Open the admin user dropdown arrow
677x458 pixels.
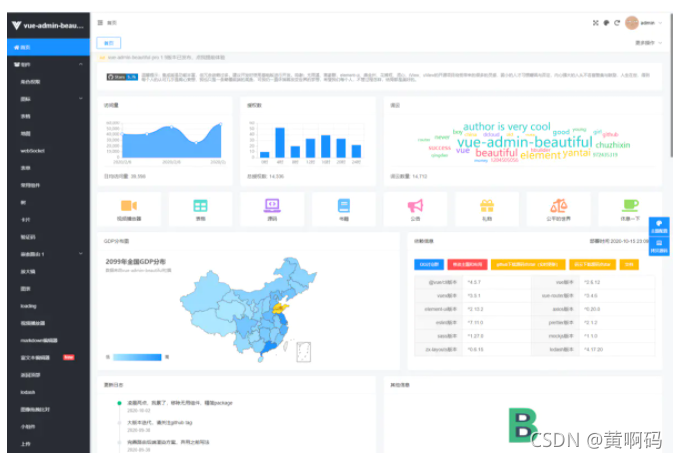pos(660,23)
